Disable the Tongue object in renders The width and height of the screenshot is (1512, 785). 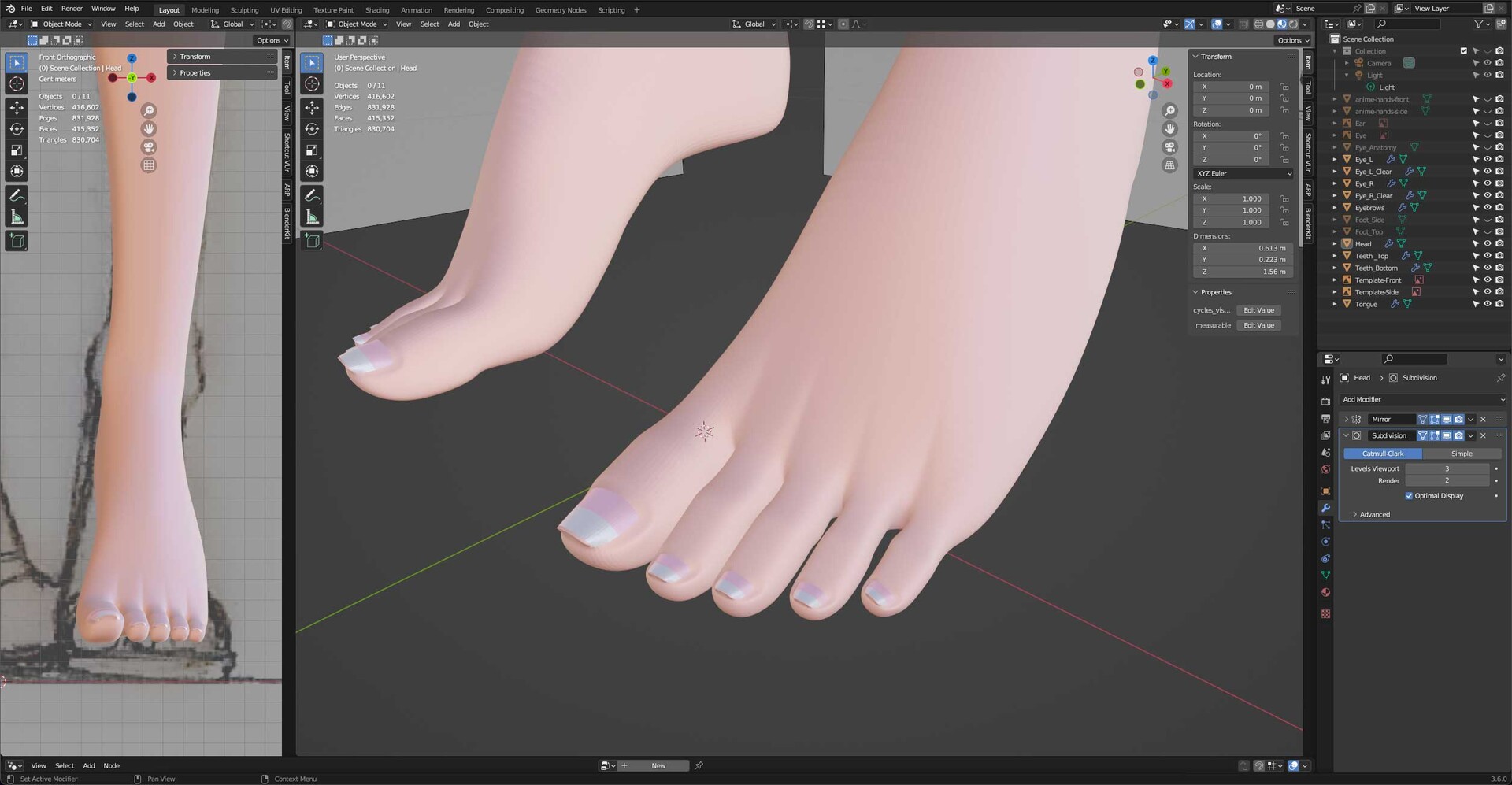pyautogui.click(x=1500, y=304)
